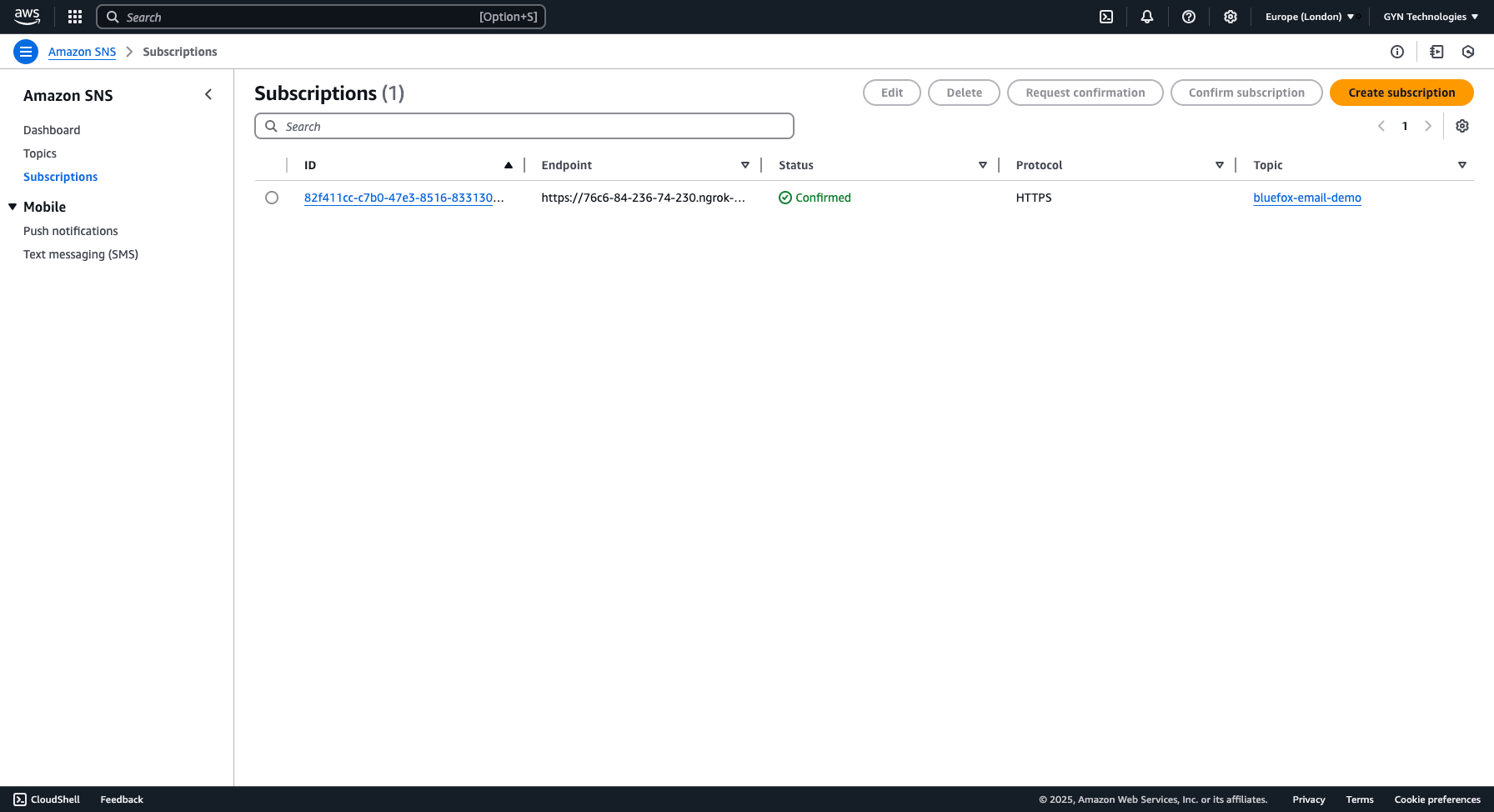The width and height of the screenshot is (1494, 812).
Task: Collapse the Amazon SNS side panel
Action: (208, 95)
